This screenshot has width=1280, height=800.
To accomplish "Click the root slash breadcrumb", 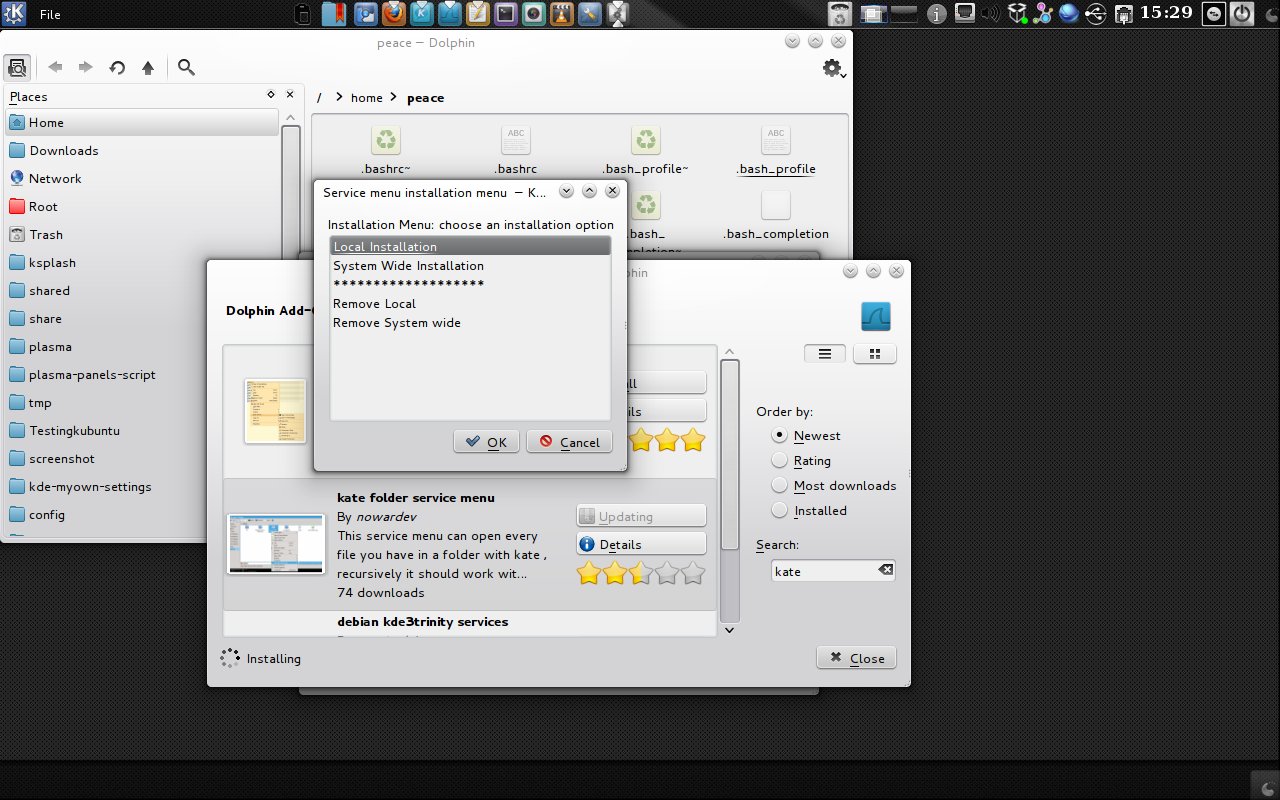I will (319, 97).
